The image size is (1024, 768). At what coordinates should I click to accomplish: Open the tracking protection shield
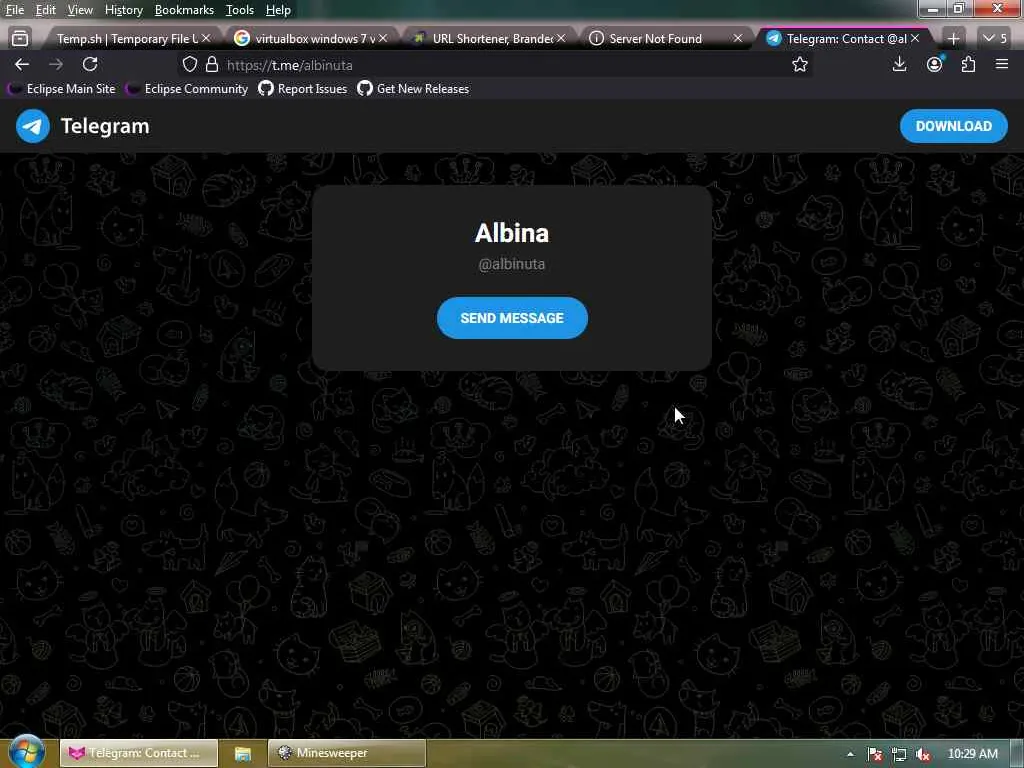(x=189, y=65)
